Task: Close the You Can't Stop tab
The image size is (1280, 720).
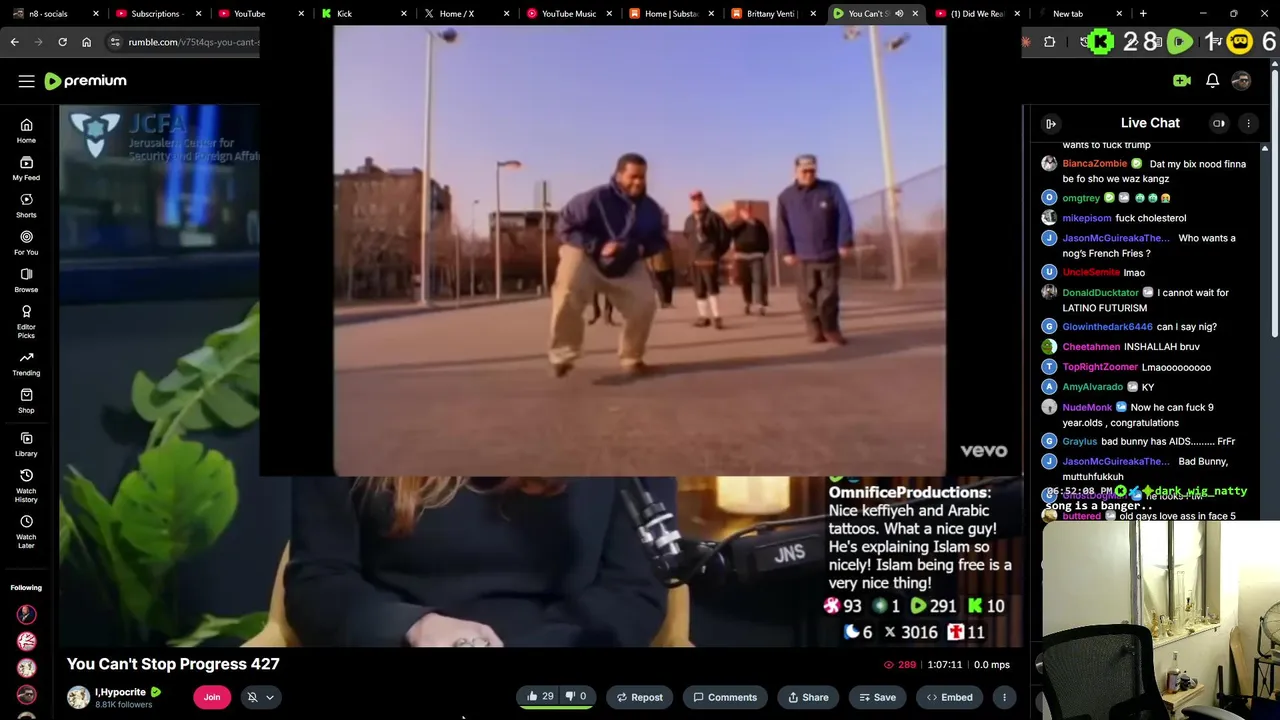Action: pyautogui.click(x=915, y=14)
